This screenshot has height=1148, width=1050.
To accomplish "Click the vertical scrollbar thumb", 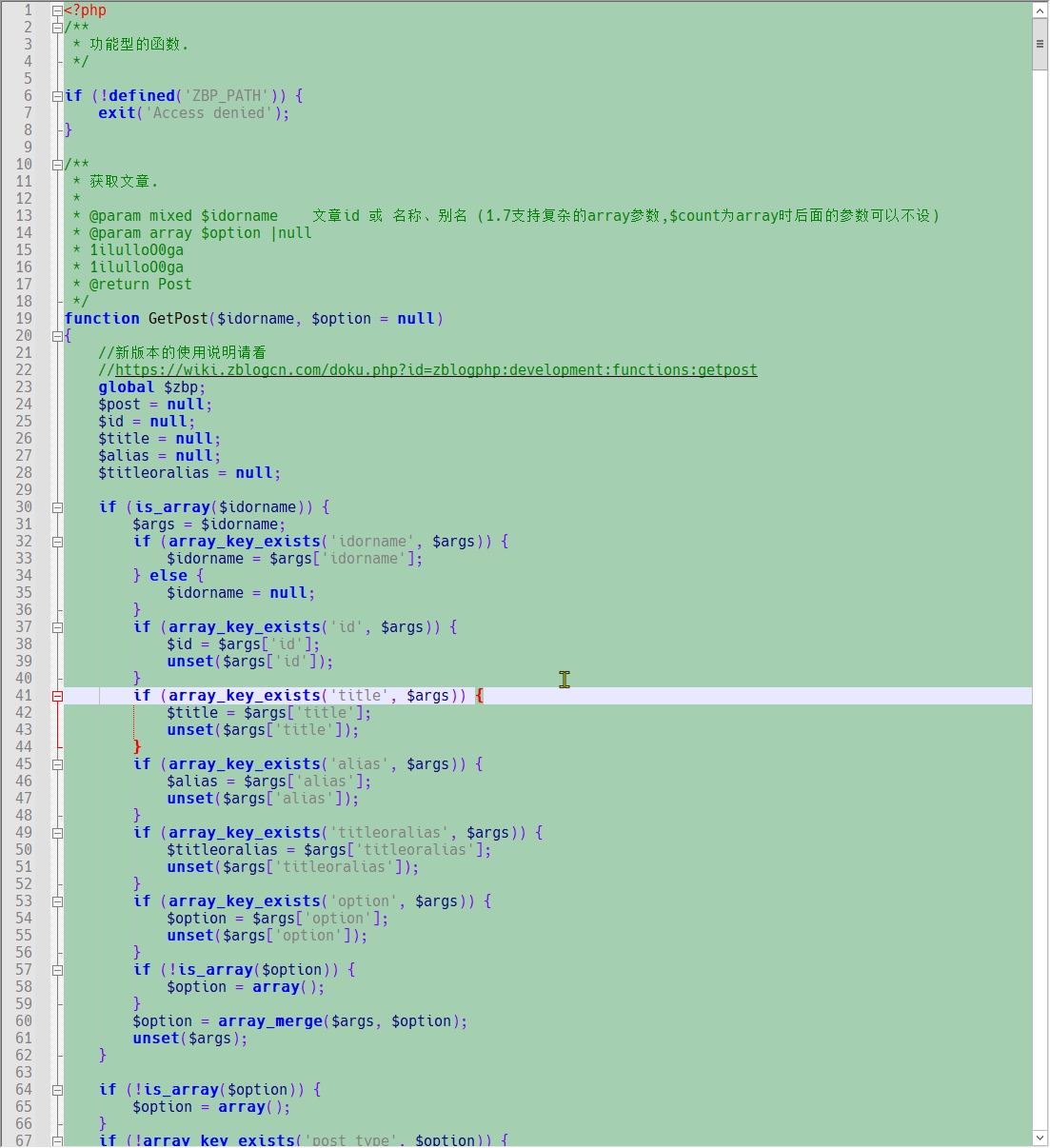I will pos(1040,44).
